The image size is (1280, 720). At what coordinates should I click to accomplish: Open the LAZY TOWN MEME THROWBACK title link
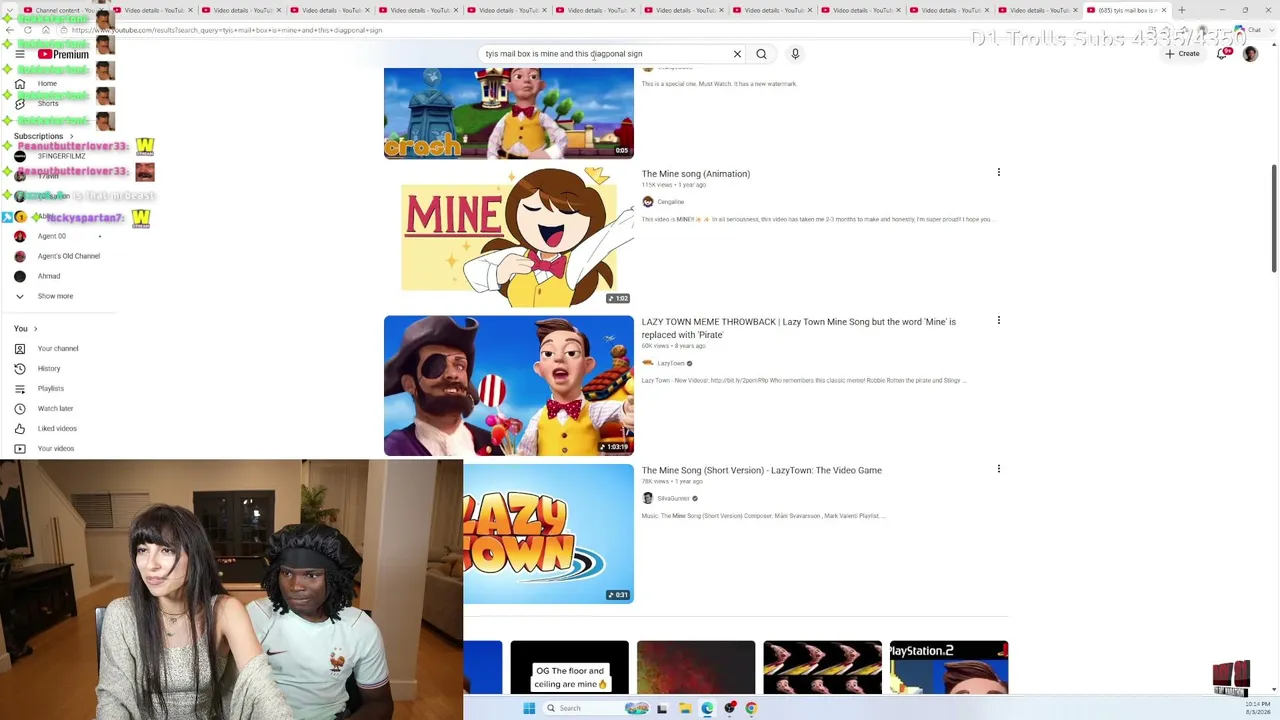799,328
